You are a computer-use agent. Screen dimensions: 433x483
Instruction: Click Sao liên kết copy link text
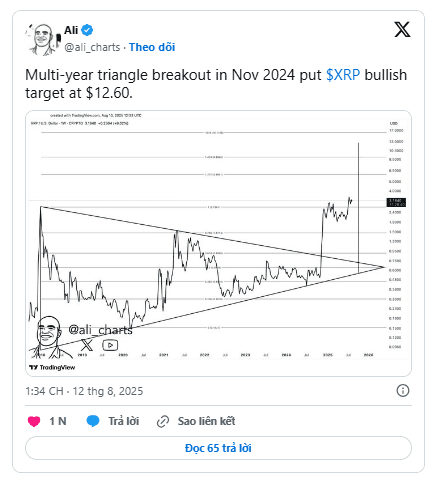click(x=206, y=421)
